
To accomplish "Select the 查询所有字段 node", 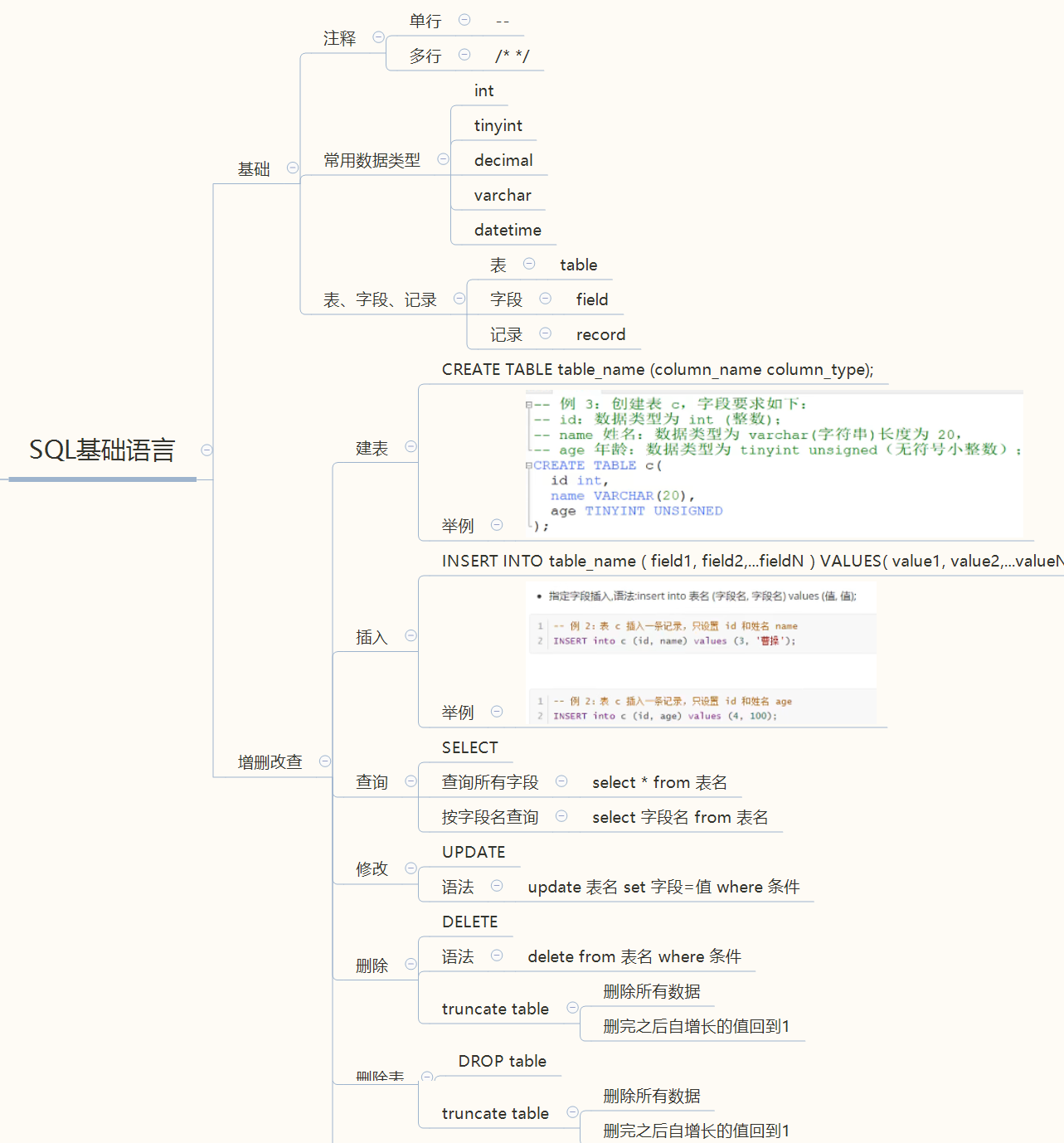I will [x=490, y=782].
